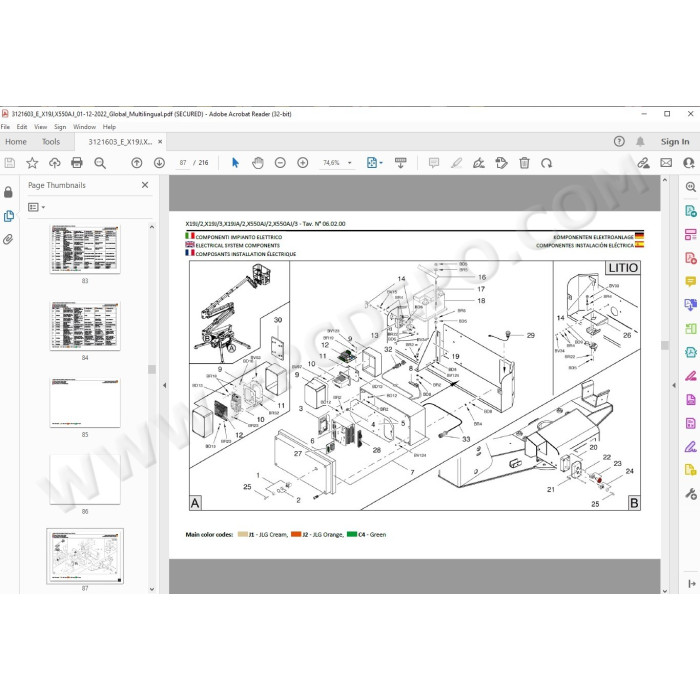Add a sticky note comment

click(x=433, y=163)
